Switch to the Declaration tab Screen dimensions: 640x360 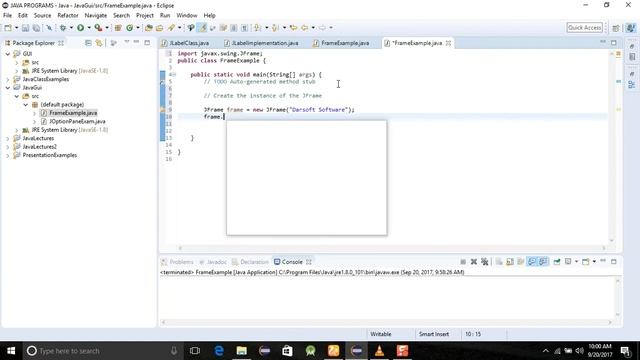click(x=250, y=262)
